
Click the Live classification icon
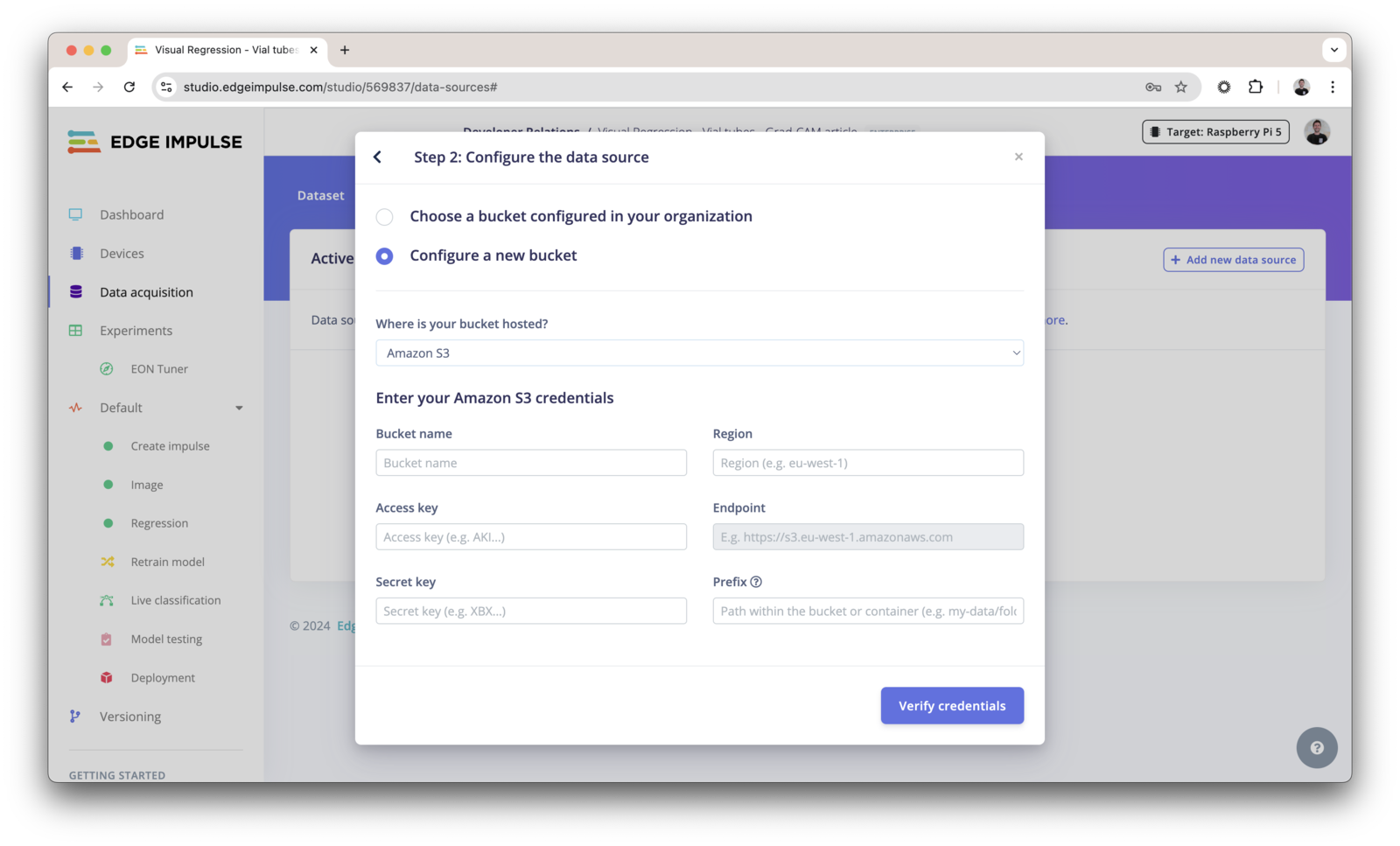pos(107,600)
